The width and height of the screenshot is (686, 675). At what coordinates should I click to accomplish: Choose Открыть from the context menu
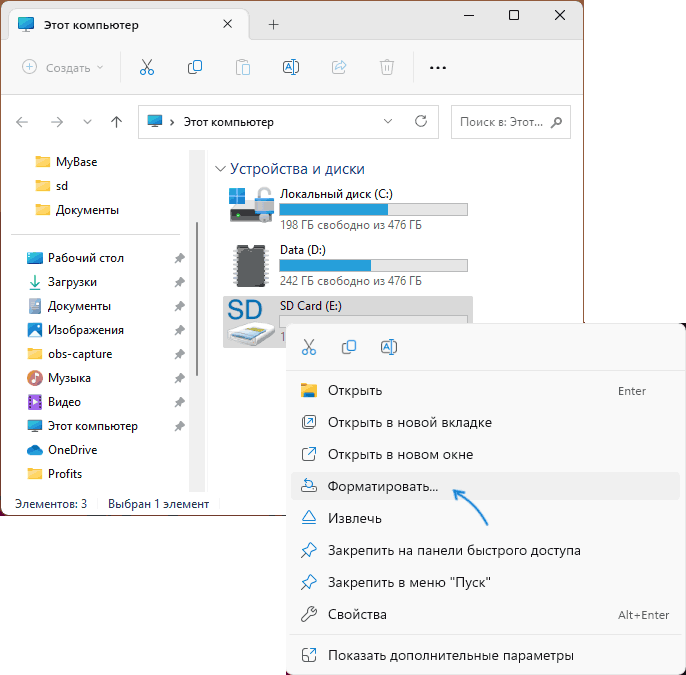[485, 391]
